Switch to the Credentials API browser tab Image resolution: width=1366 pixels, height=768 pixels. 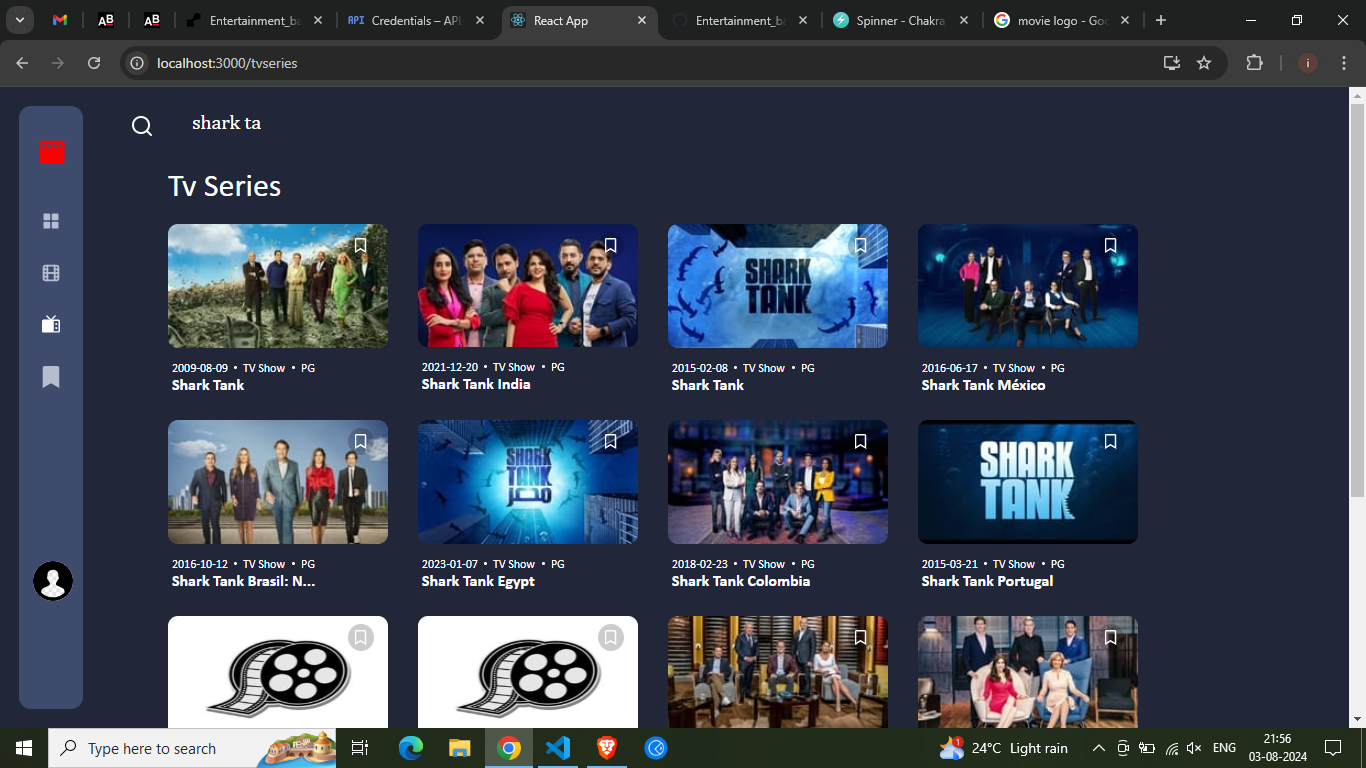(417, 20)
